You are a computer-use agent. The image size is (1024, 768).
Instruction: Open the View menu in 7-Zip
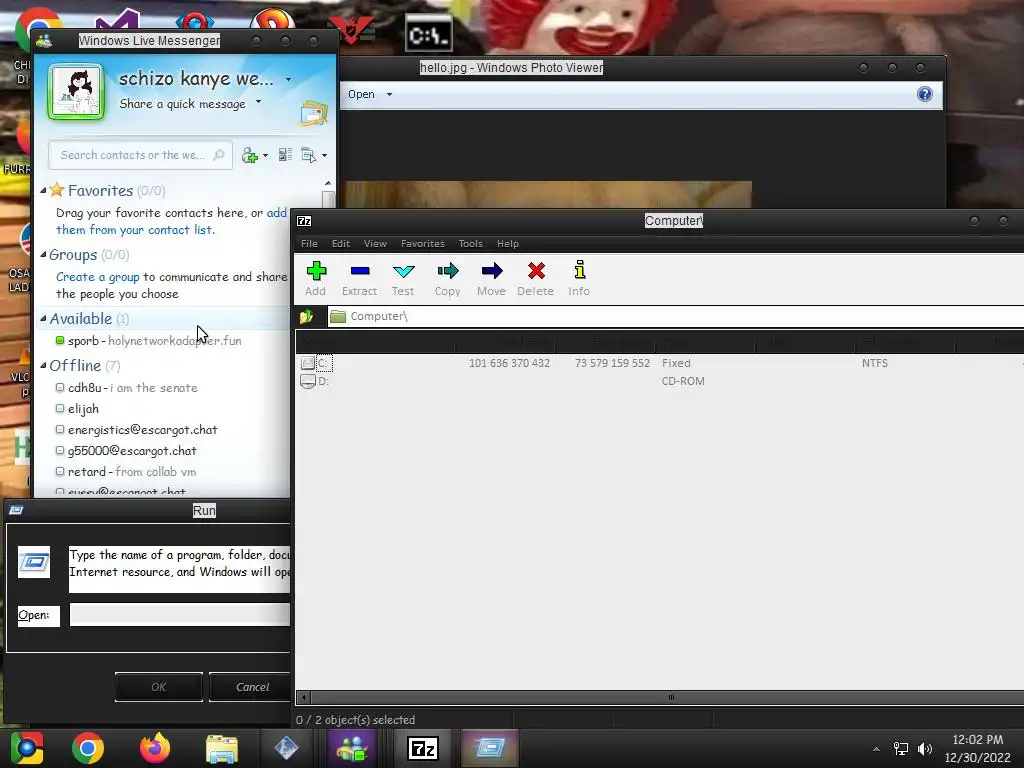coord(376,244)
